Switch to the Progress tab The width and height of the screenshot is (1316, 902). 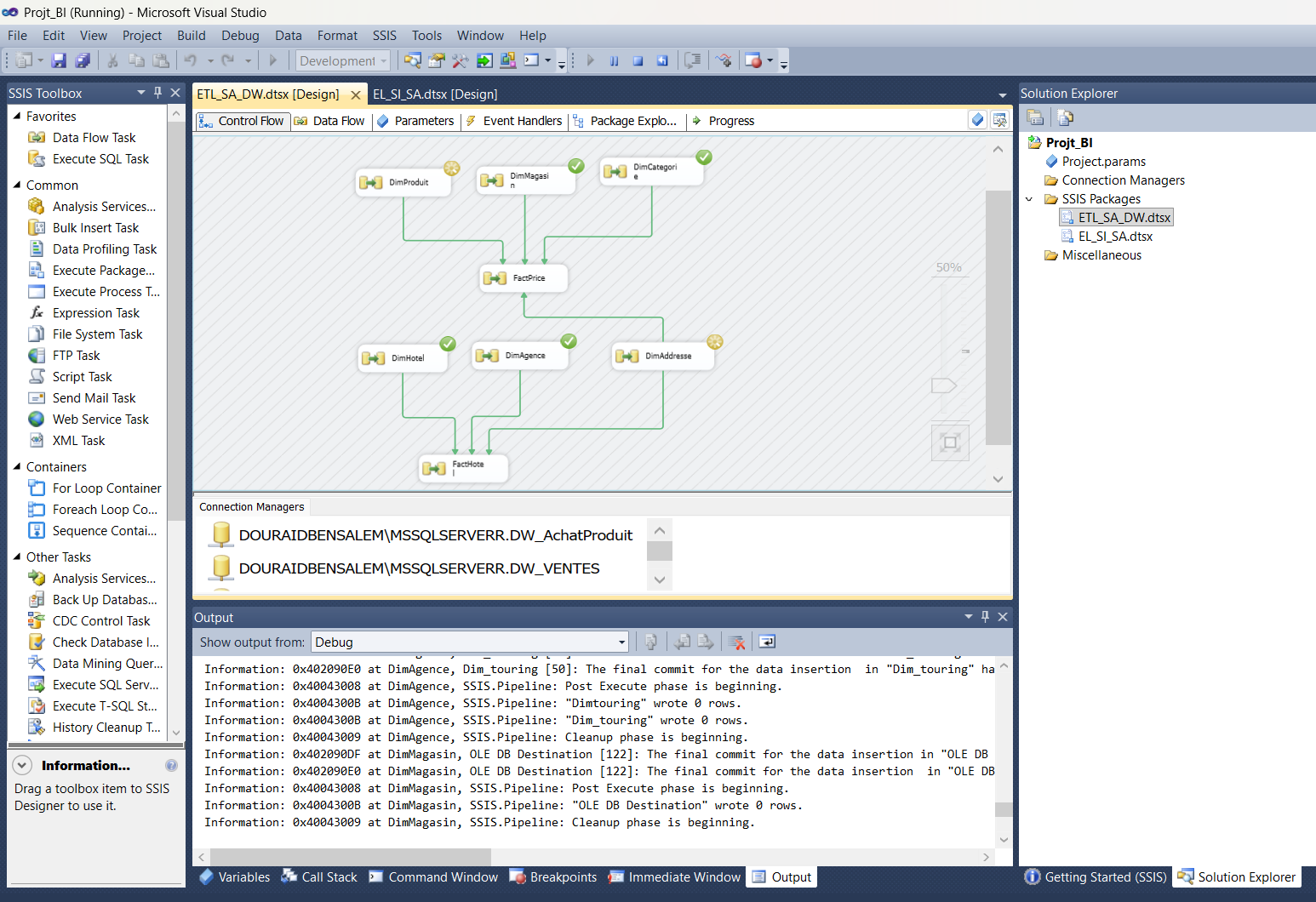[x=723, y=121]
